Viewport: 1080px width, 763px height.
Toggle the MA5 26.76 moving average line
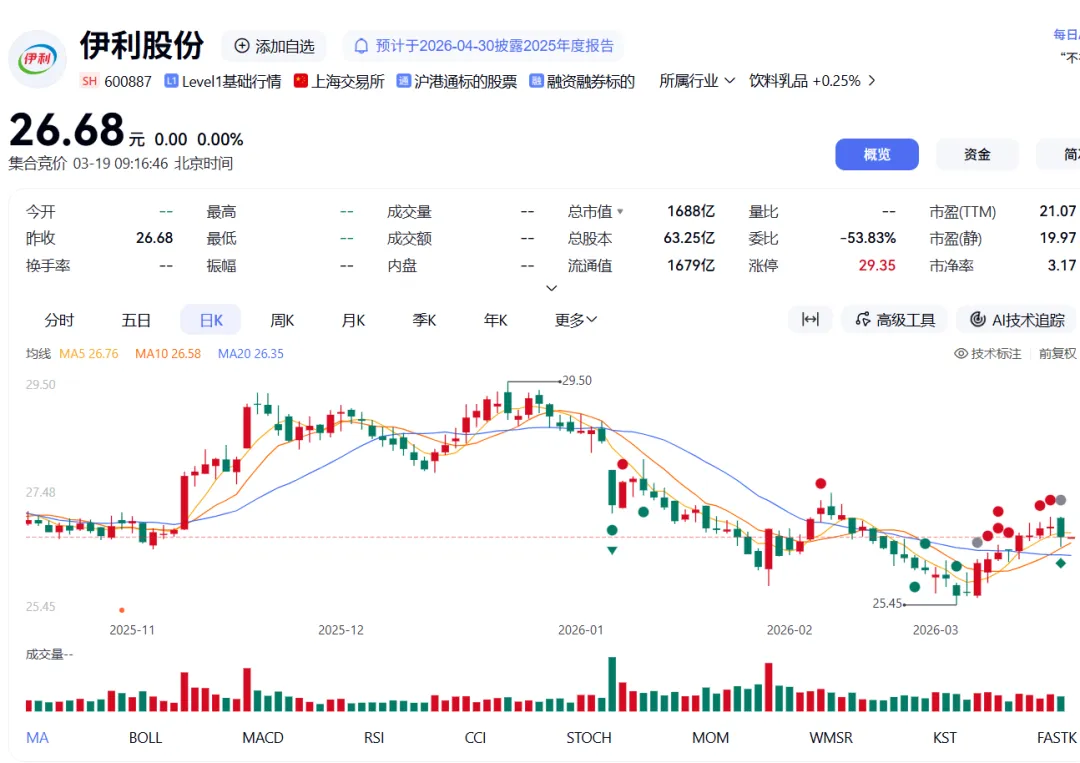click(x=88, y=353)
